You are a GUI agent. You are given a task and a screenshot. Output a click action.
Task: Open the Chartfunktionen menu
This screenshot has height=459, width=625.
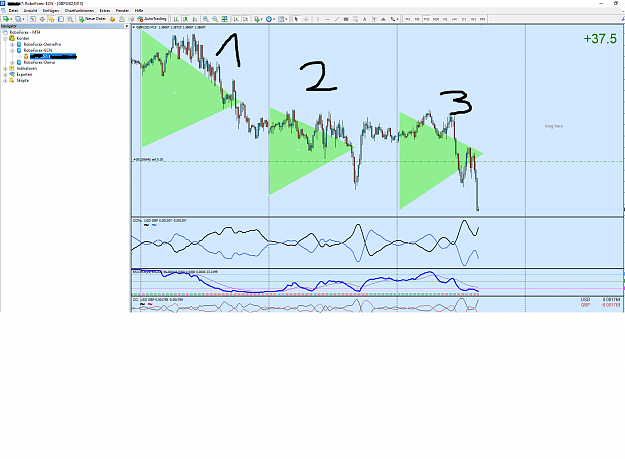(79, 11)
